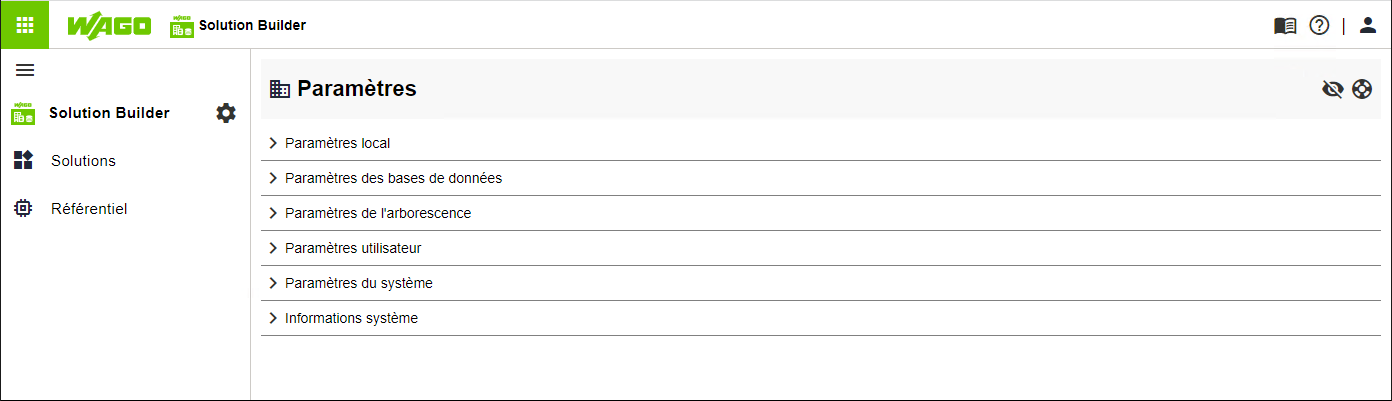This screenshot has width=1392, height=401.
Task: Open the user account icon
Action: [x=1368, y=26]
